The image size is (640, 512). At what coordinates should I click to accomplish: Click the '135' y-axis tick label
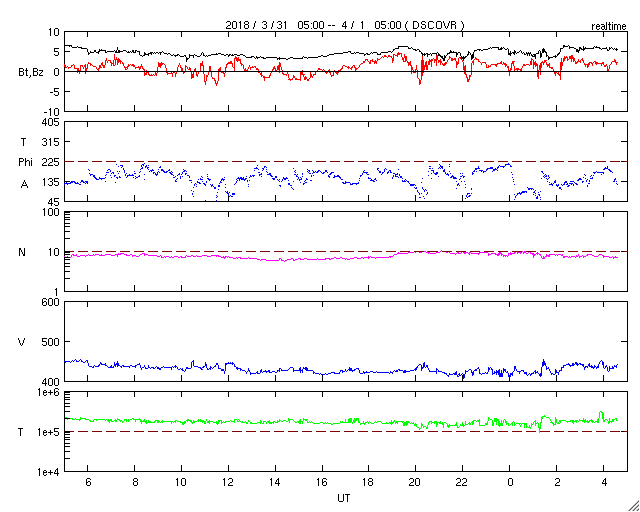pyautogui.click(x=51, y=182)
